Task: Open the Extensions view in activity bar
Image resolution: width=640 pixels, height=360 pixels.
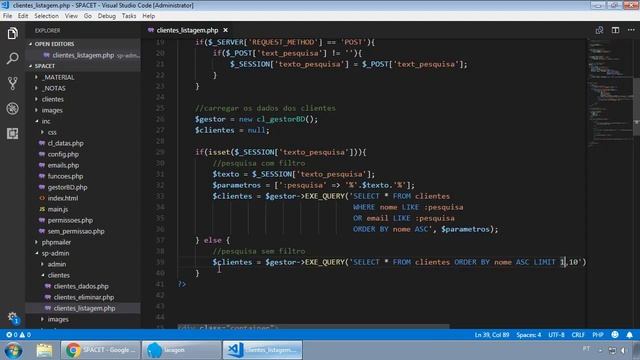Action: point(12,133)
